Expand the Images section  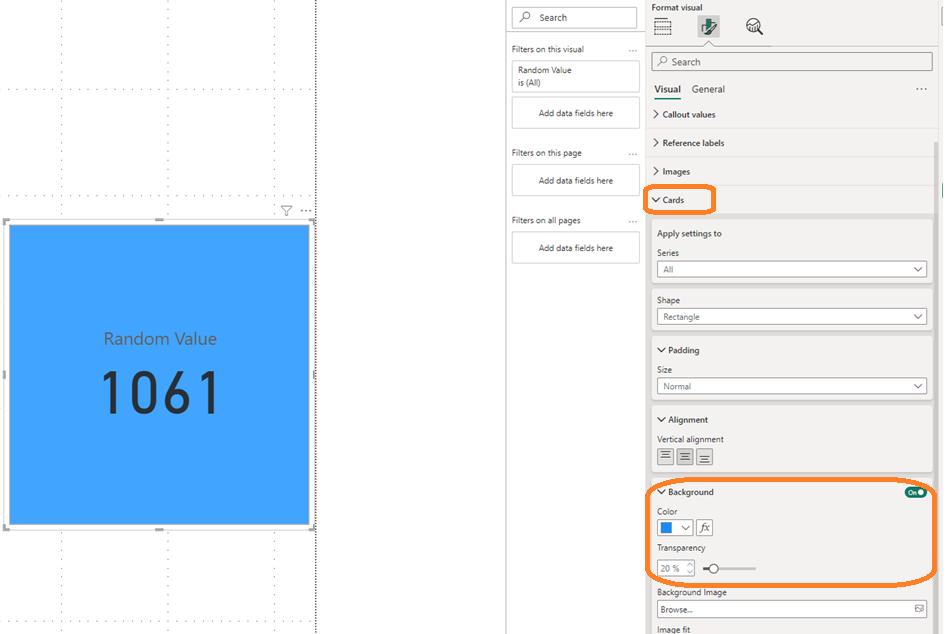pos(671,171)
